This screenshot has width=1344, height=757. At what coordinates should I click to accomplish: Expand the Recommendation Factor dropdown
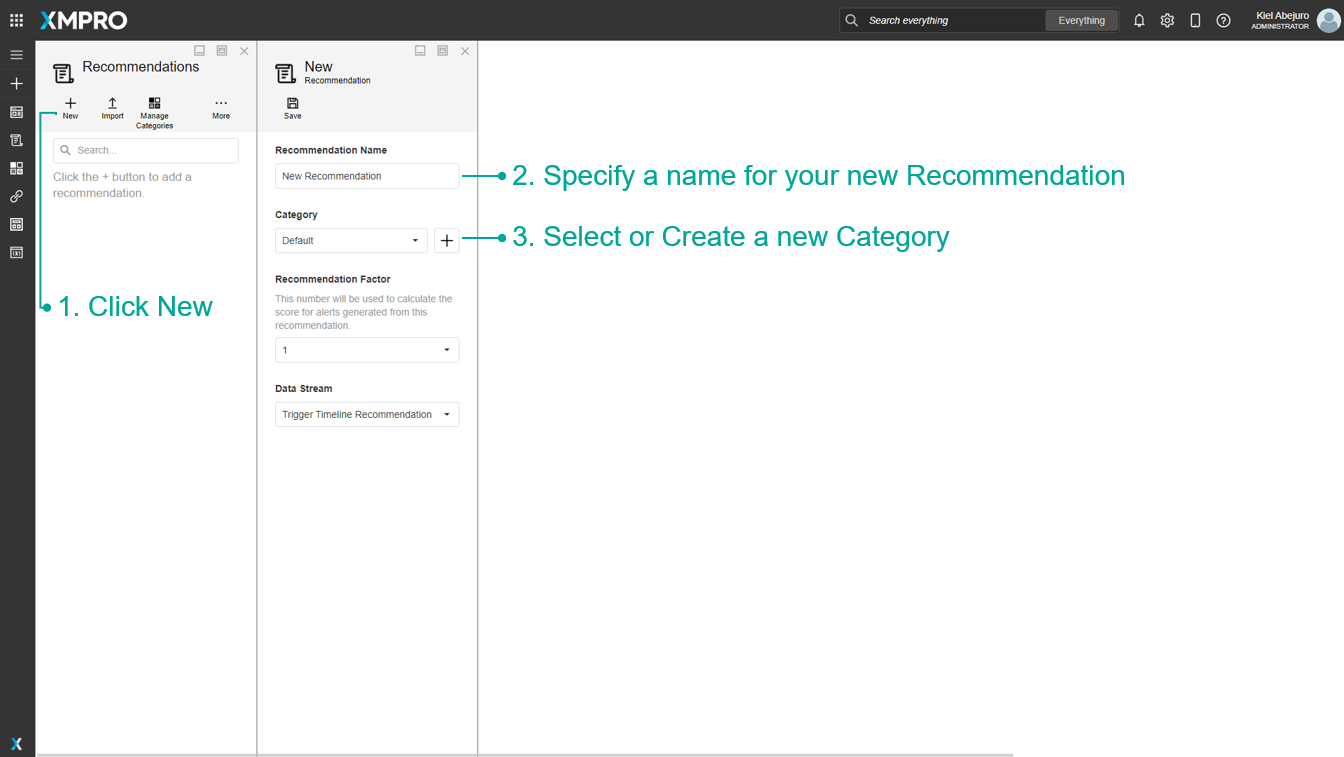pos(367,350)
